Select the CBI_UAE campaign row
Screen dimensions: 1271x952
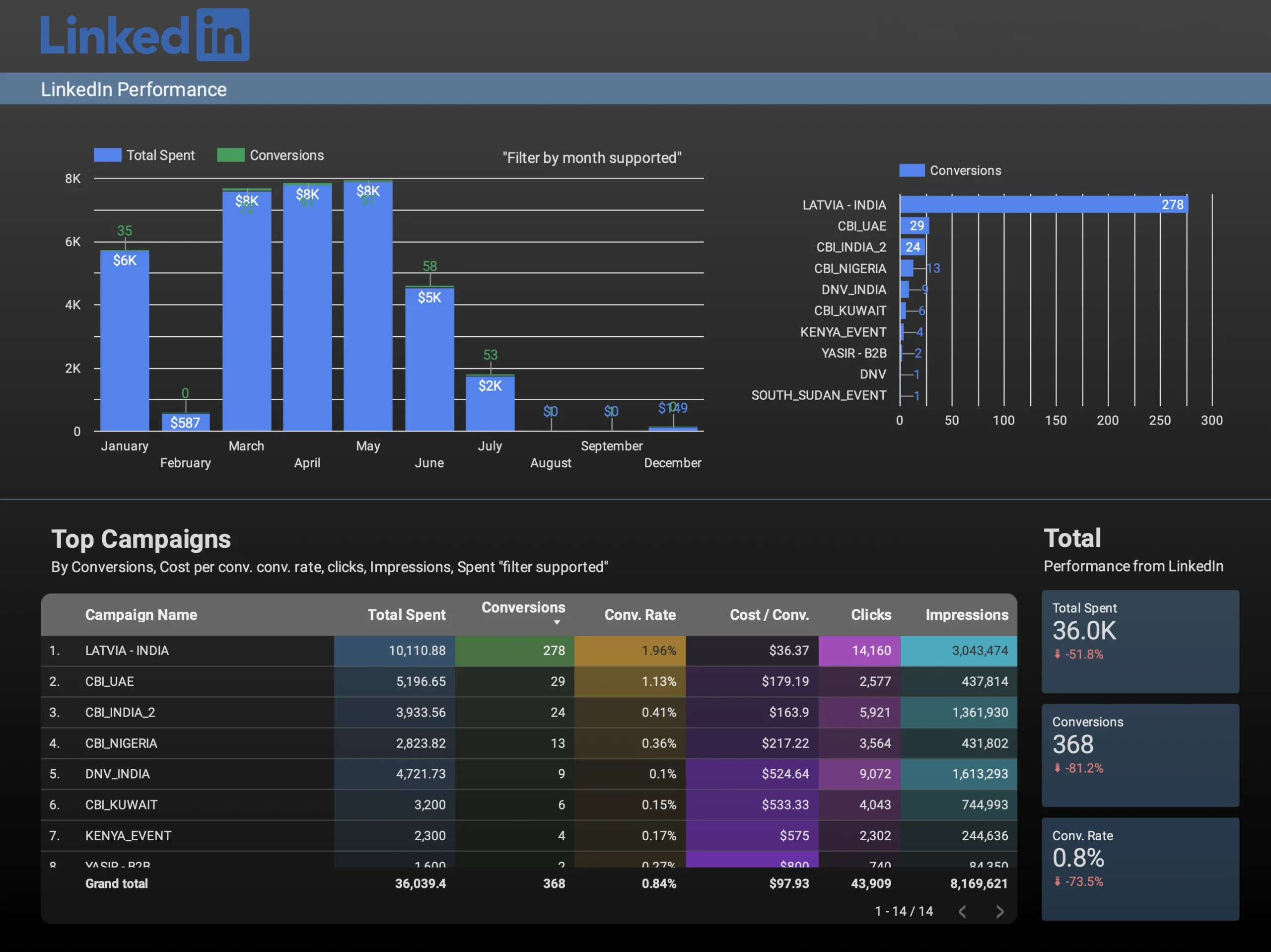pos(529,682)
